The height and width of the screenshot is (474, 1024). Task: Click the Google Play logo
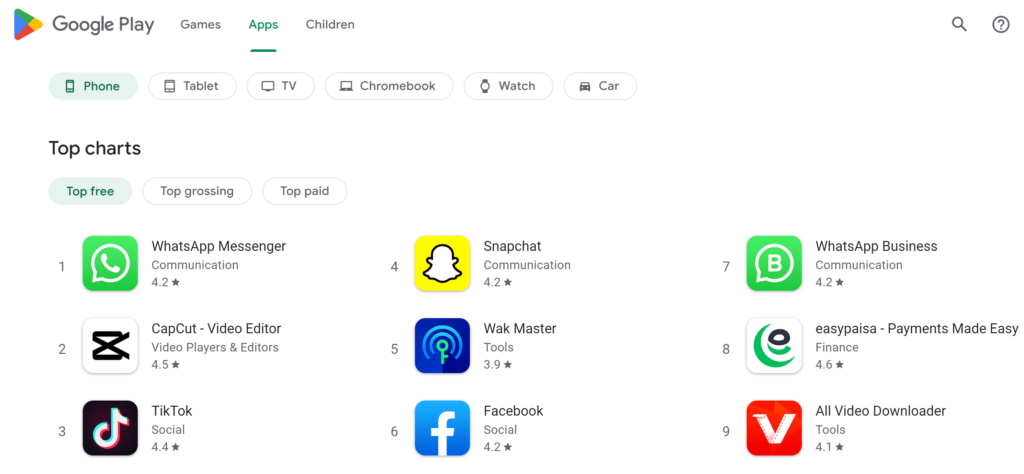[x=84, y=24]
